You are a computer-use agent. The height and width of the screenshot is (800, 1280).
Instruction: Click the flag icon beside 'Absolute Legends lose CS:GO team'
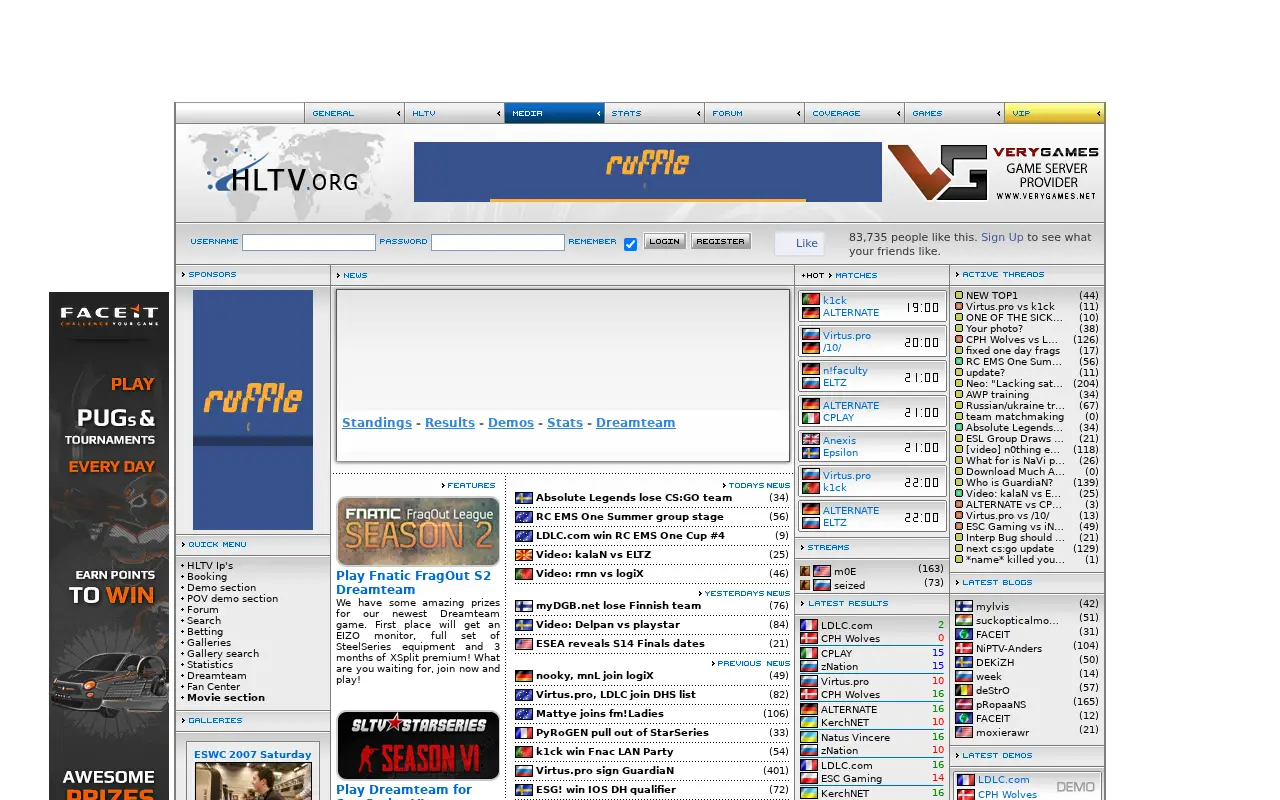coord(523,498)
